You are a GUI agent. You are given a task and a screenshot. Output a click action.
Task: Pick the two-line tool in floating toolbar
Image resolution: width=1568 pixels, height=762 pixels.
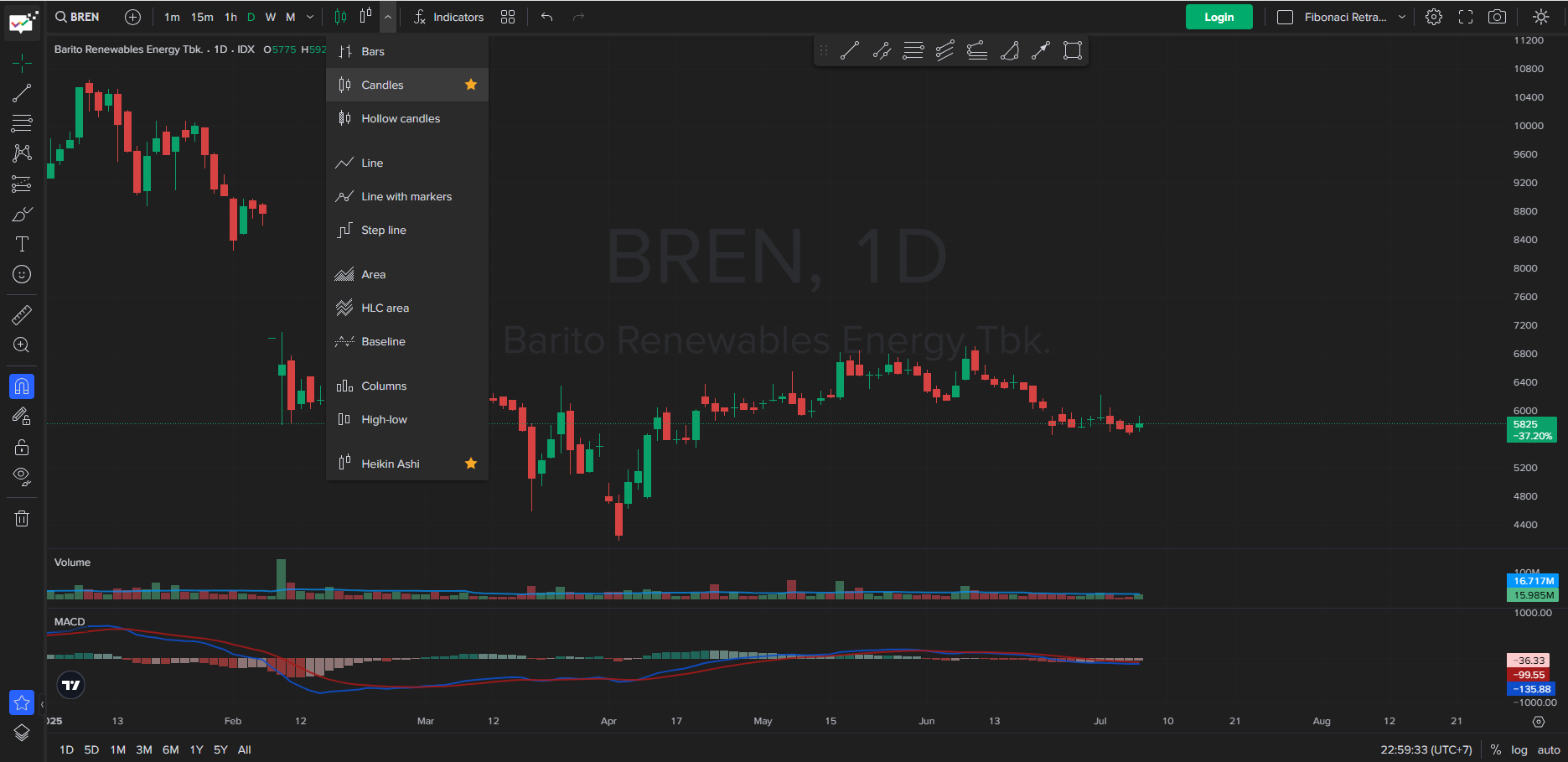pyautogui.click(x=882, y=51)
